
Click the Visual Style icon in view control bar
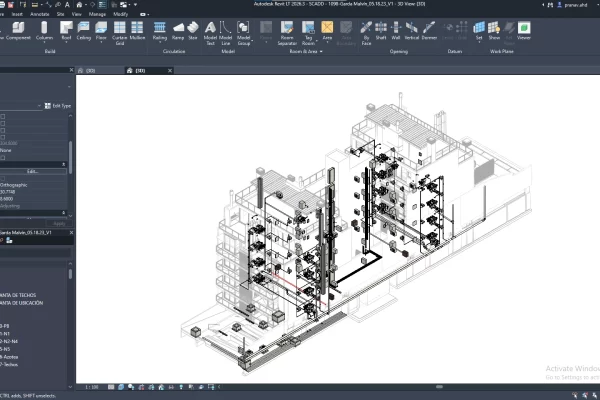point(121,387)
